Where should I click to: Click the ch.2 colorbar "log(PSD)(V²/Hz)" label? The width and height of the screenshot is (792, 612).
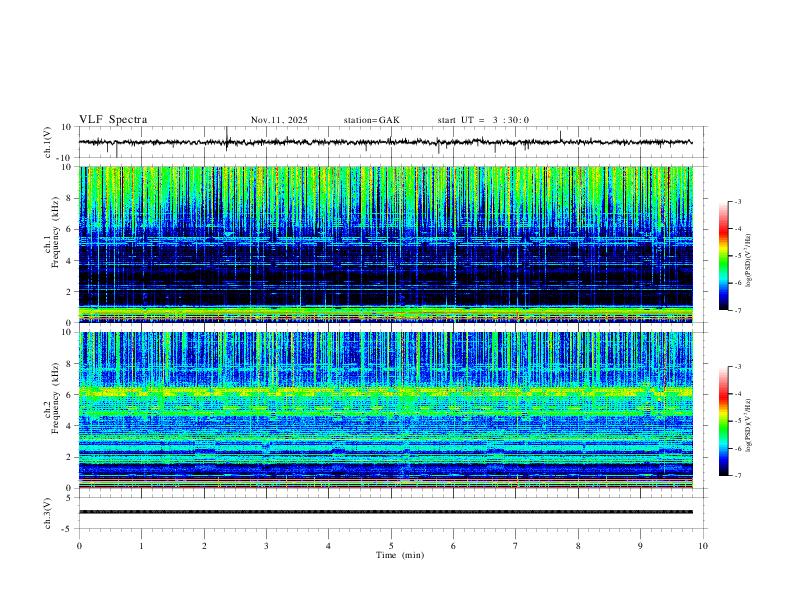coord(749,425)
